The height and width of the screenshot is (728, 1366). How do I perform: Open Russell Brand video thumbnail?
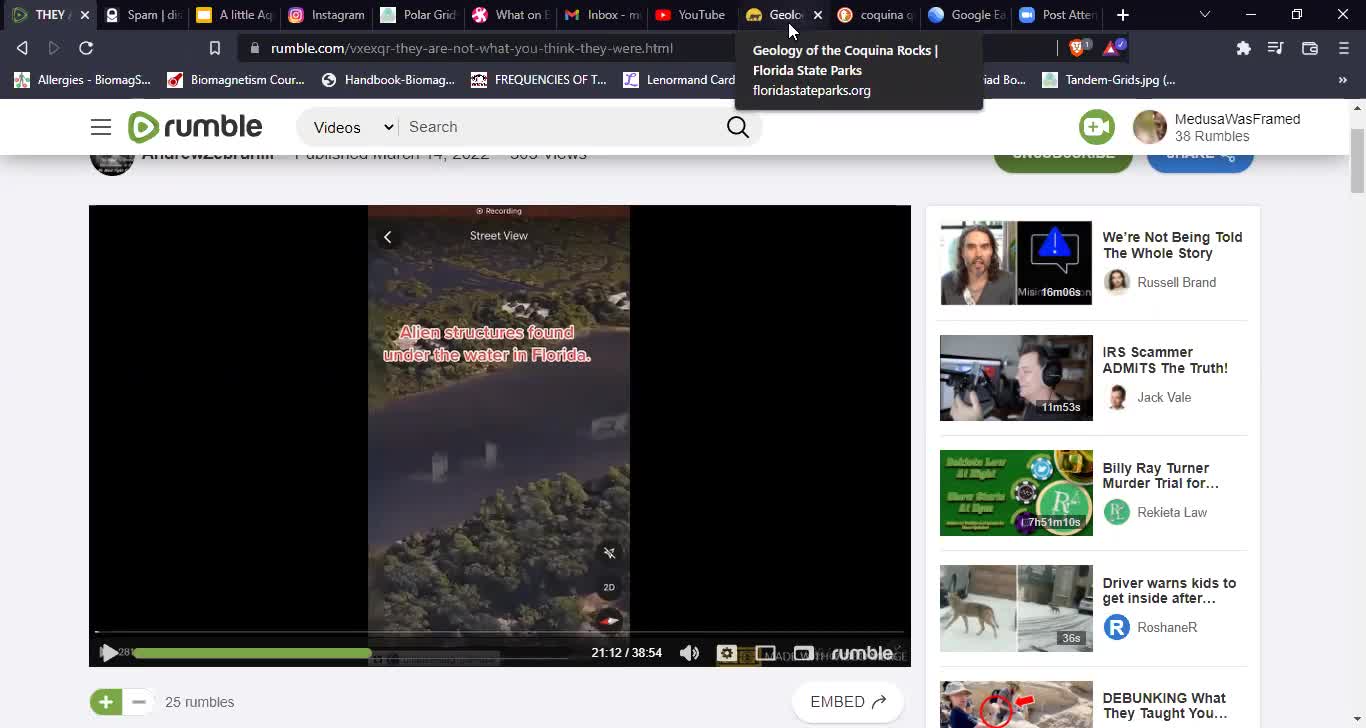pyautogui.click(x=1016, y=263)
